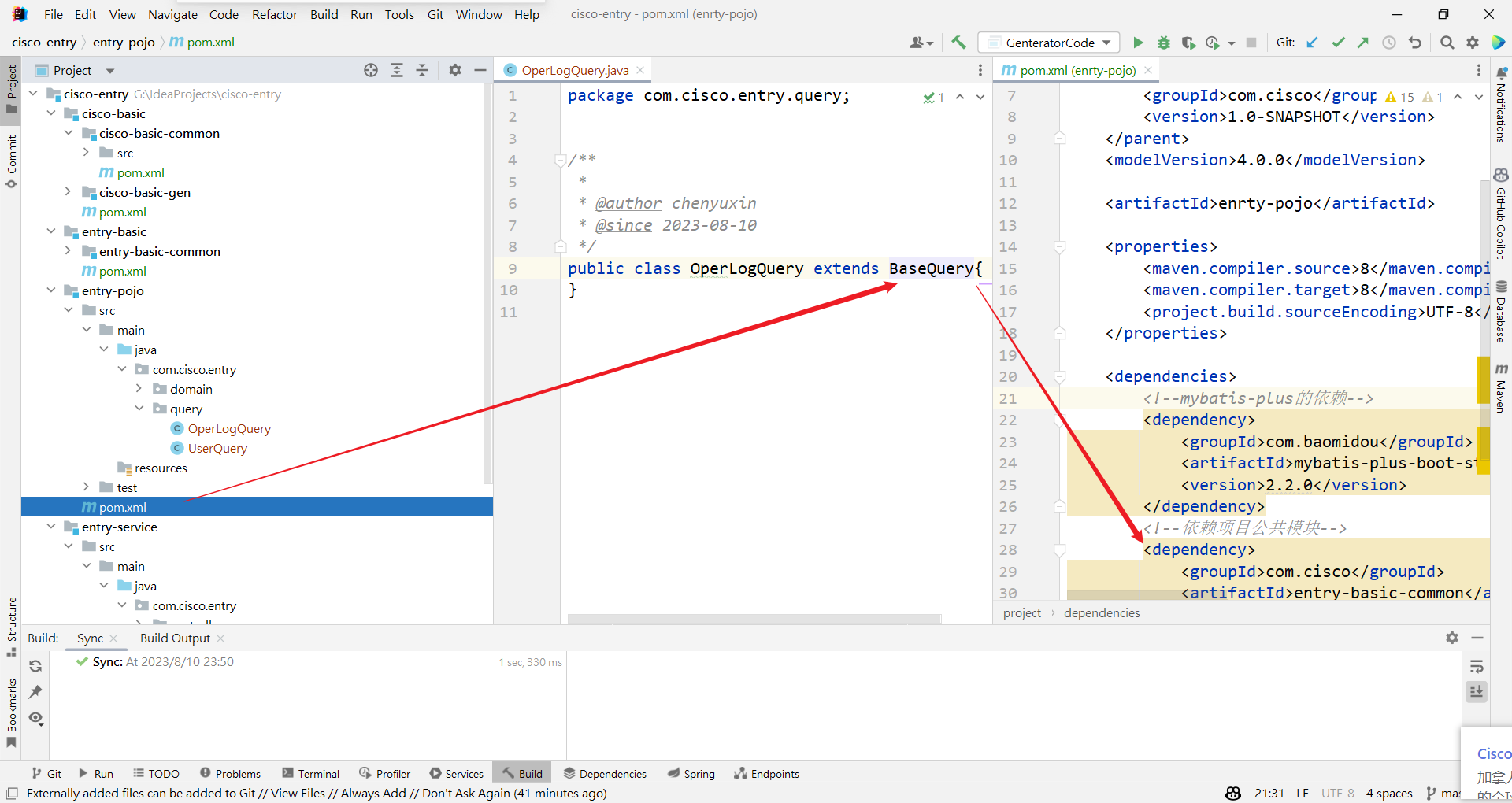The image size is (1512, 803).
Task: Commit changes via the green checkmark icon
Action: tap(1338, 42)
